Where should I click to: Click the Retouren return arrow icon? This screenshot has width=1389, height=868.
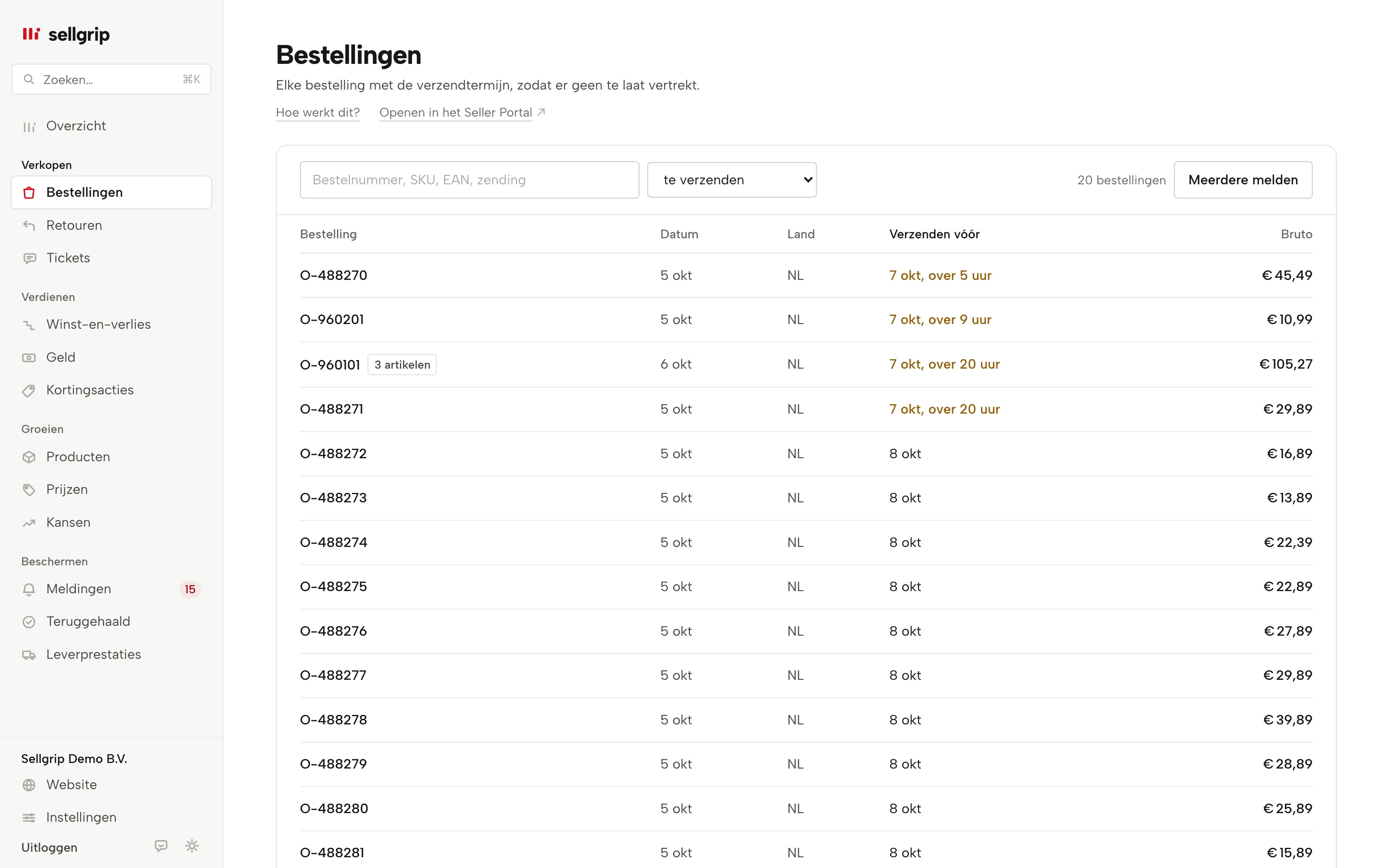click(x=29, y=225)
